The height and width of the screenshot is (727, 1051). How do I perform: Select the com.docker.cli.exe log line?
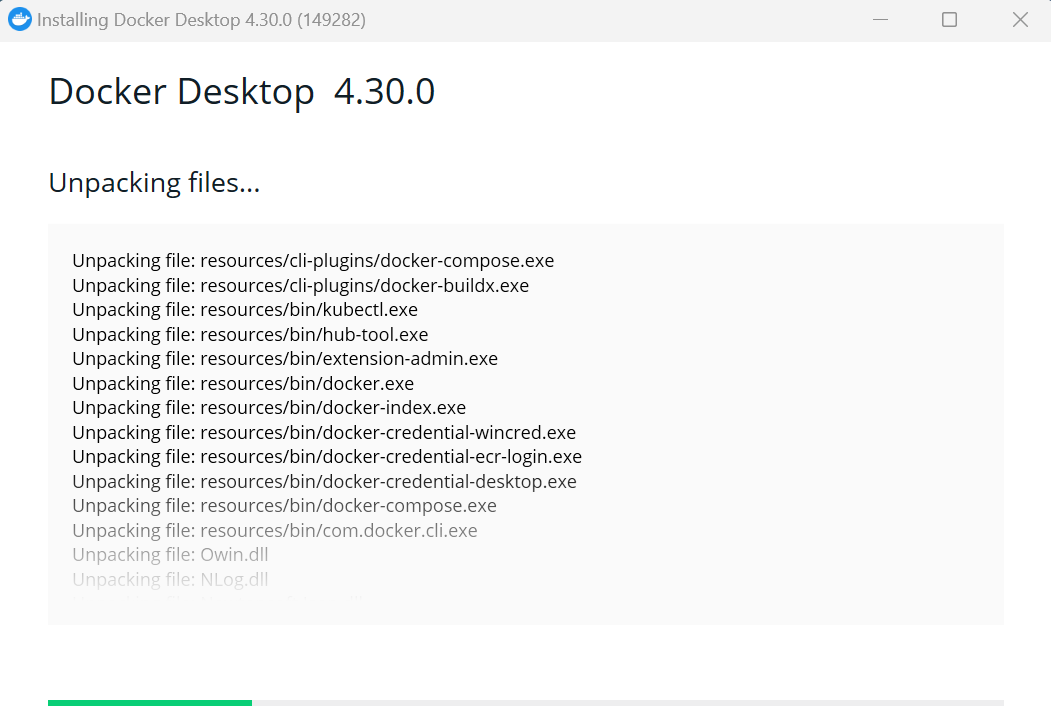click(x=275, y=530)
